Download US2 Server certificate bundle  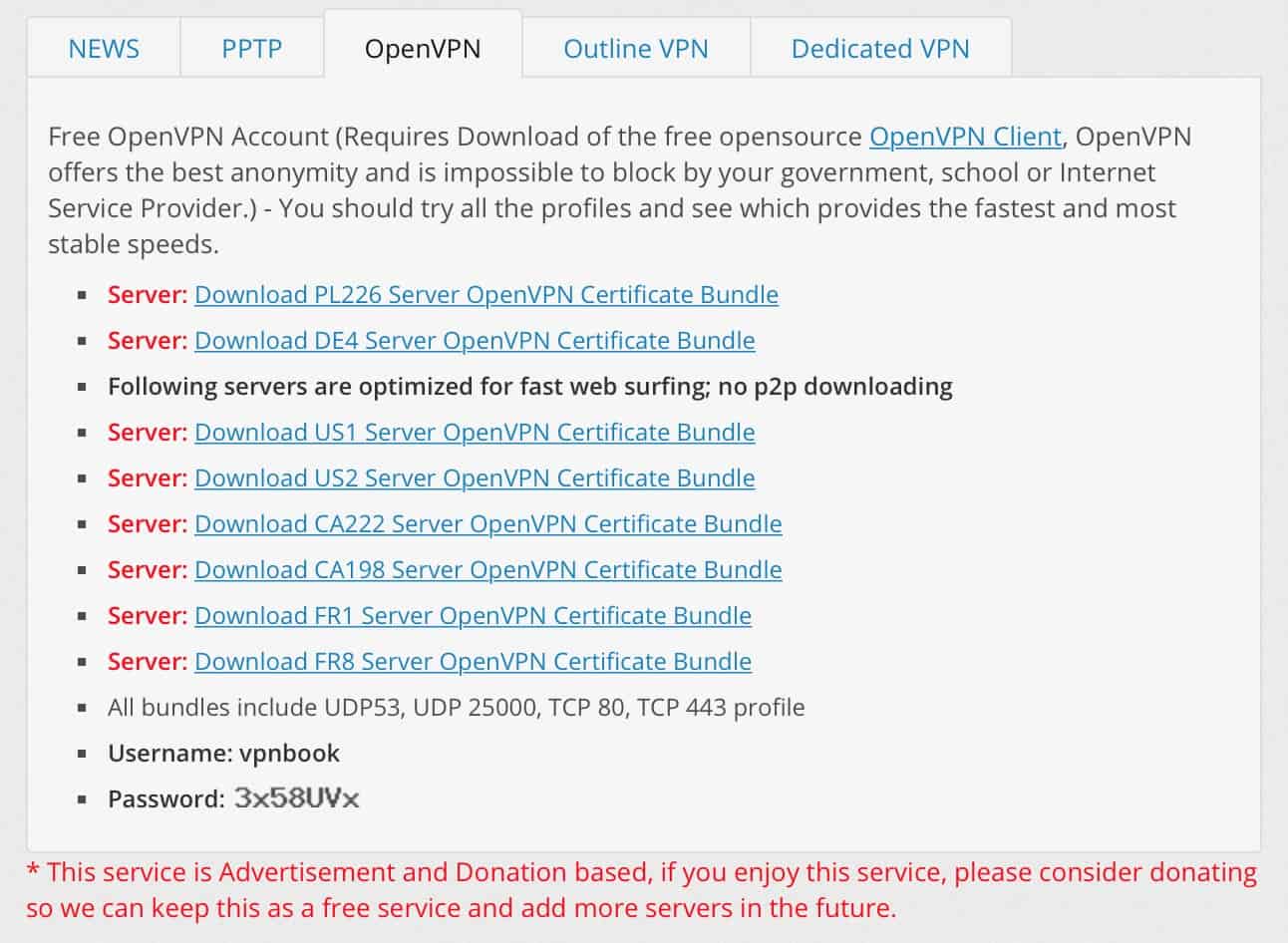pyautogui.click(x=475, y=478)
